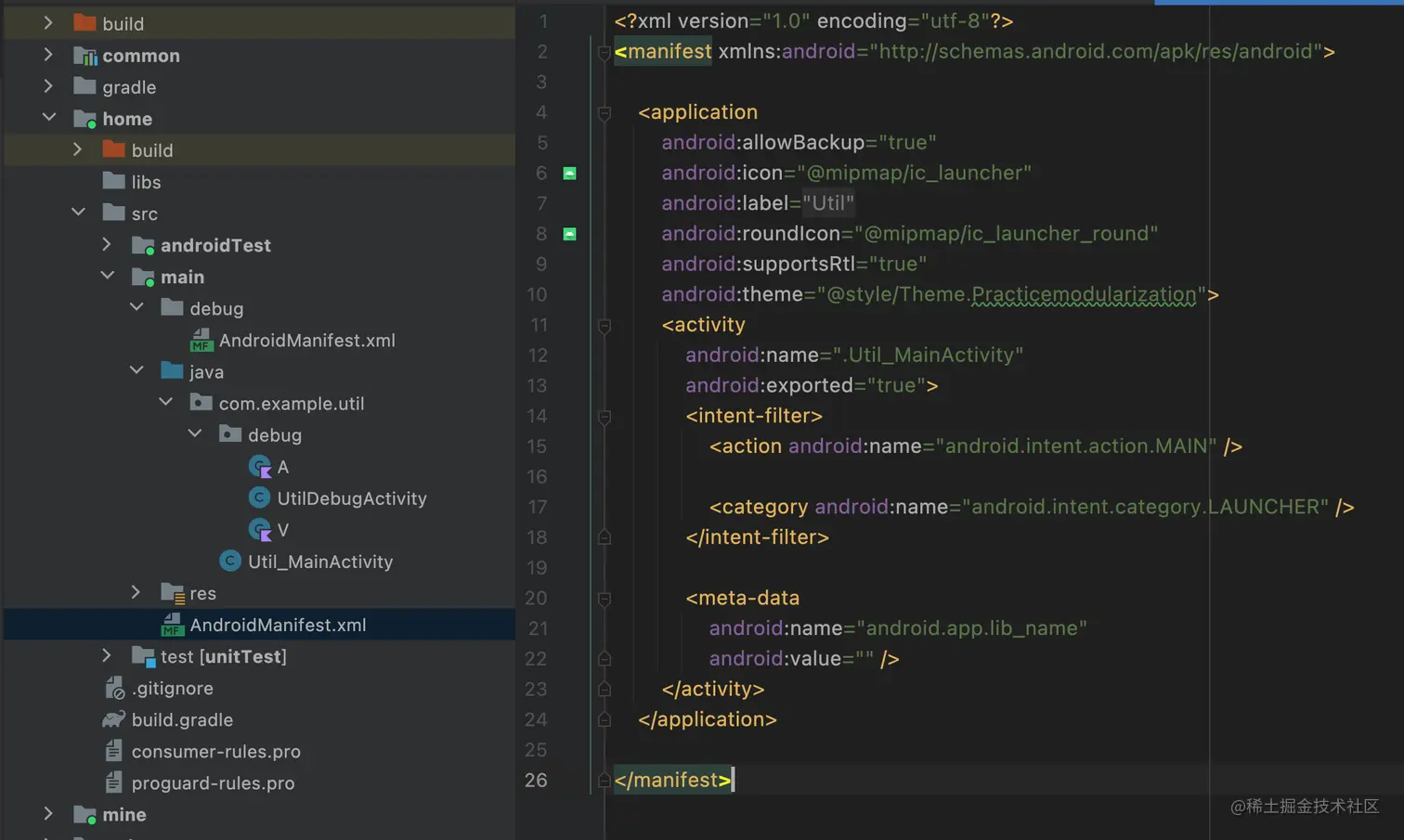Click the class icon for UtilDebugActivity
The height and width of the screenshot is (840, 1404).
pos(260,498)
